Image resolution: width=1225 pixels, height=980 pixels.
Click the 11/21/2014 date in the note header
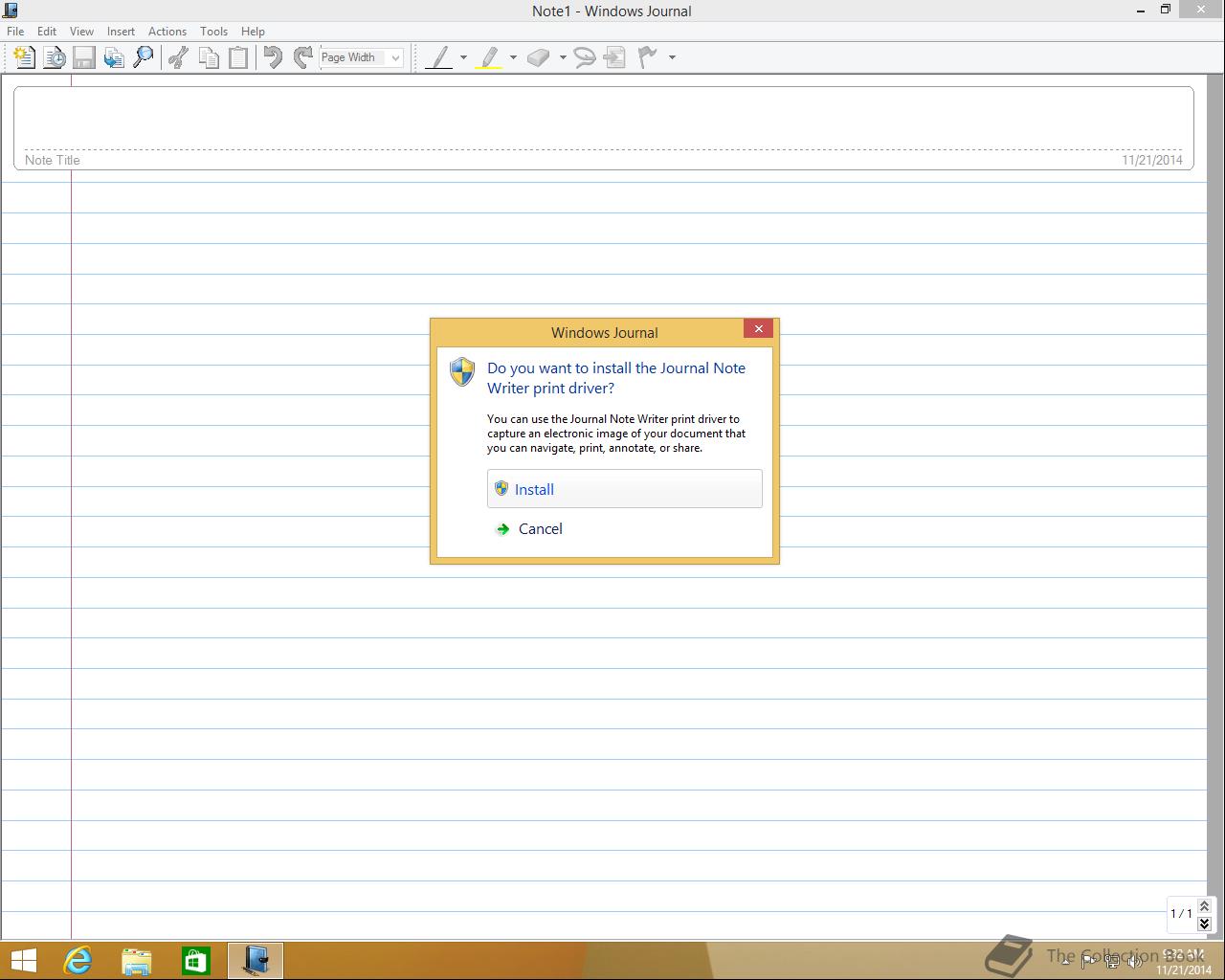[1152, 160]
